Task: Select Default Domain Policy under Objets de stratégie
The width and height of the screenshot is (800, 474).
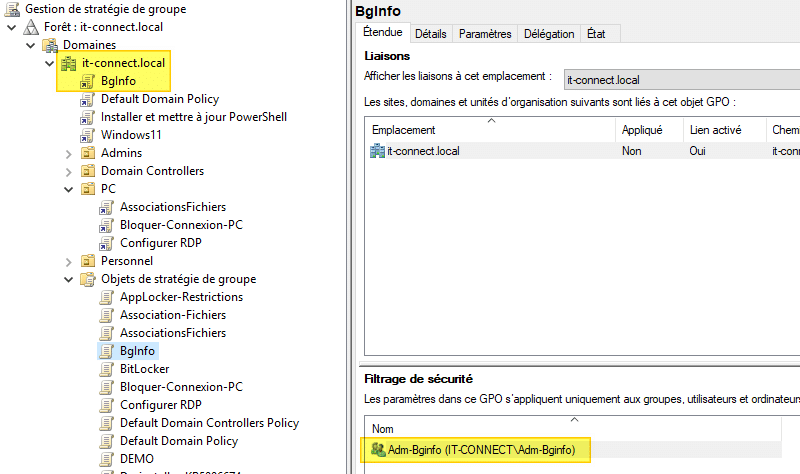Action: point(179,441)
